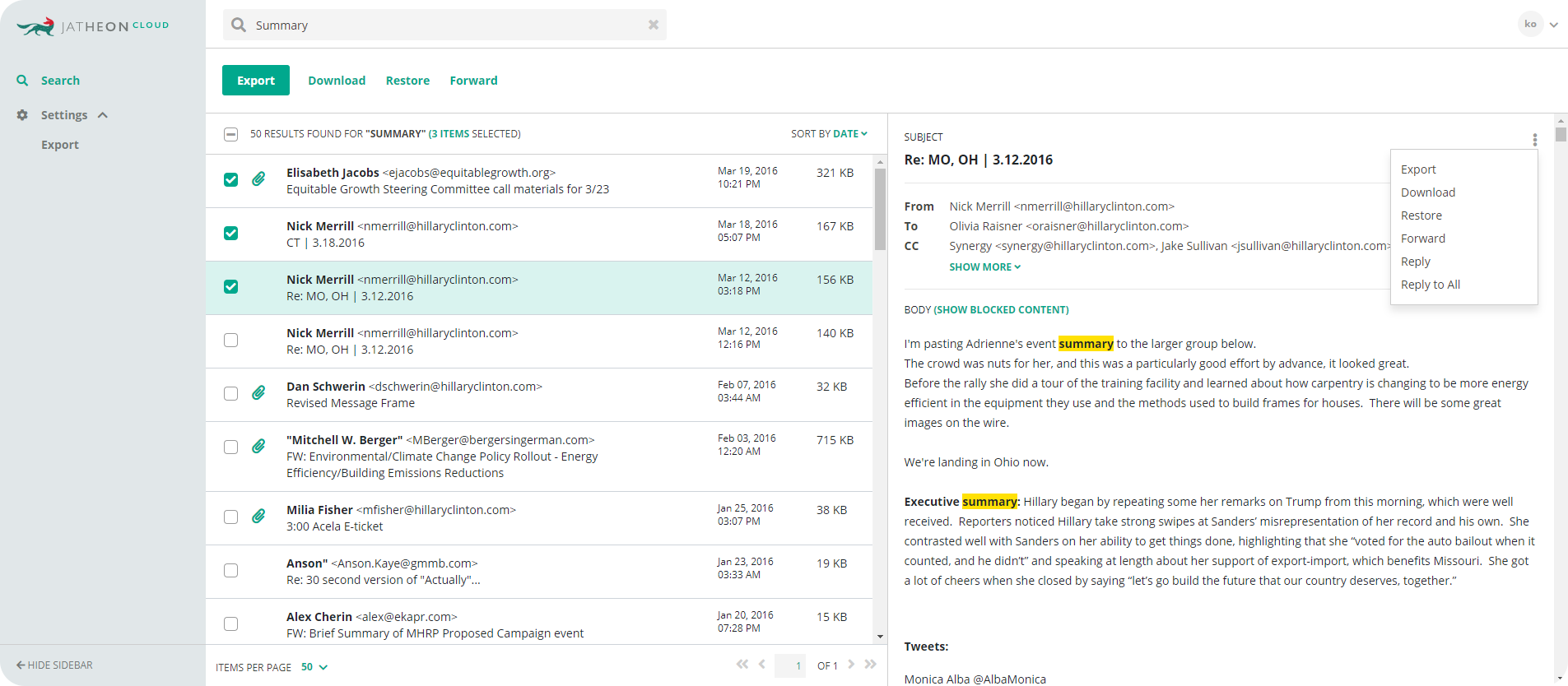The image size is (1568, 686).
Task: Click the Jatheon Cloud logo
Action: pyautogui.click(x=92, y=26)
